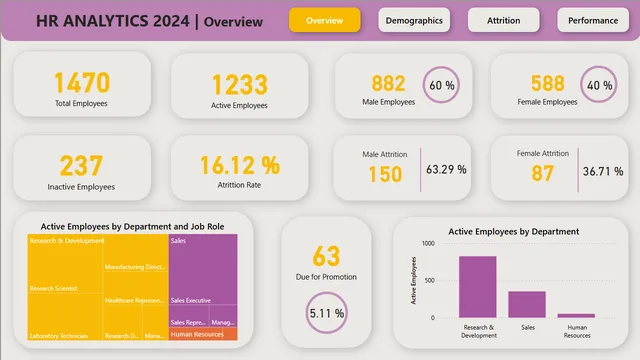Screen dimensions: 640x360
Task: Click the 63 Due for Promotion value
Action: tap(326, 256)
